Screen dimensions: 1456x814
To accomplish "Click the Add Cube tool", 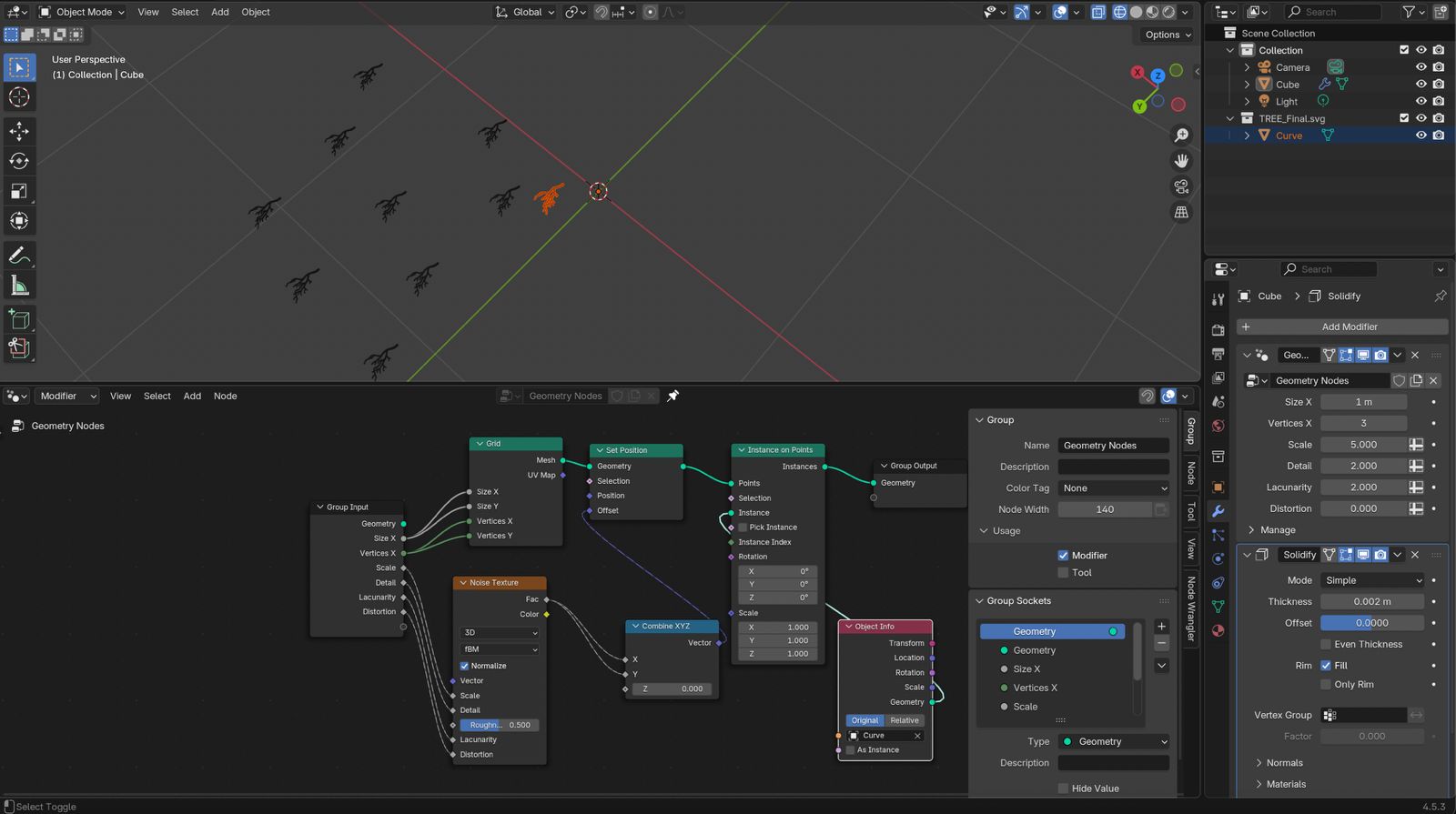I will click(19, 319).
